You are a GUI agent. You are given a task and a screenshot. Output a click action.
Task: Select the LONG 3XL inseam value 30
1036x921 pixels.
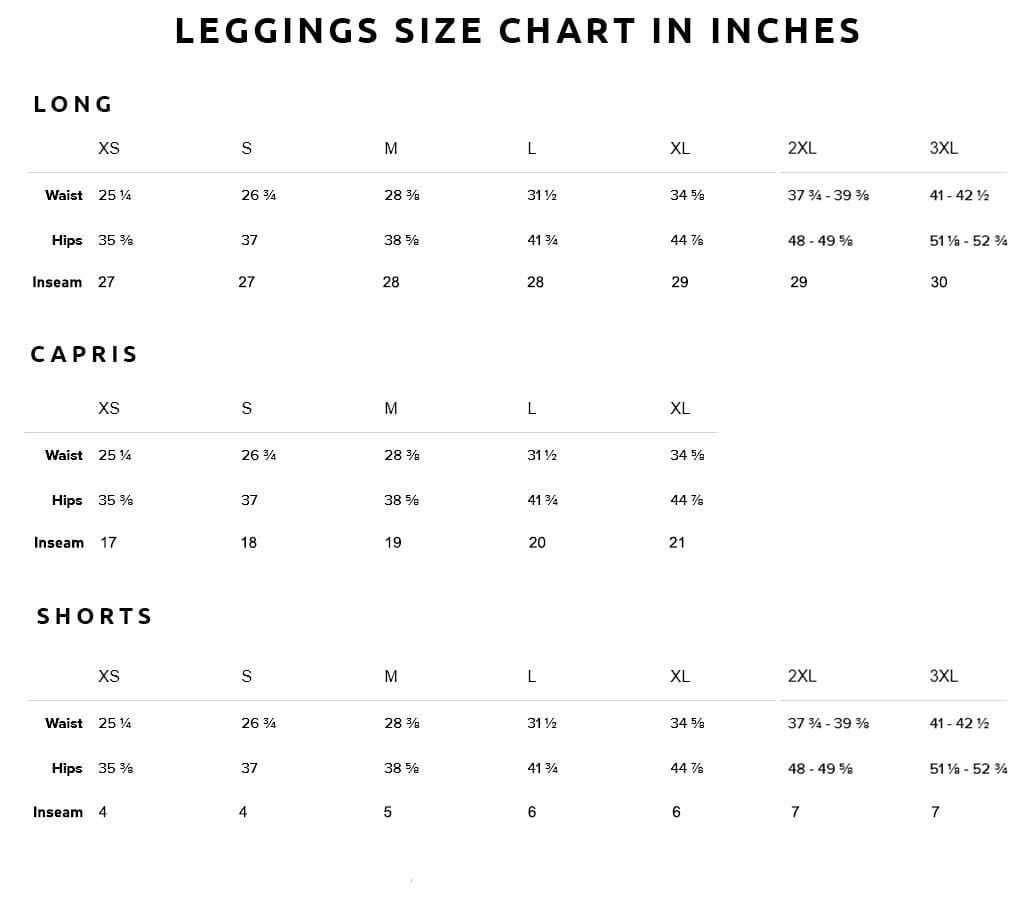pyautogui.click(x=938, y=282)
